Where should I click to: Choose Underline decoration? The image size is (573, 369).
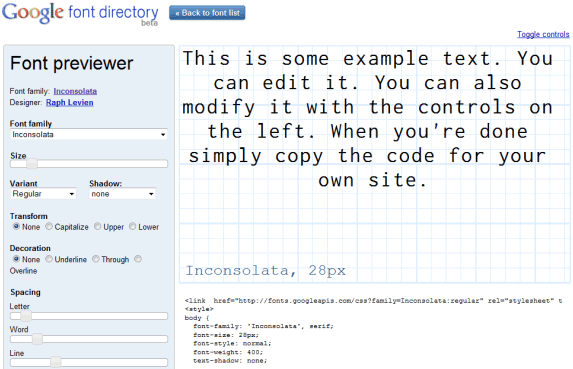49,259
